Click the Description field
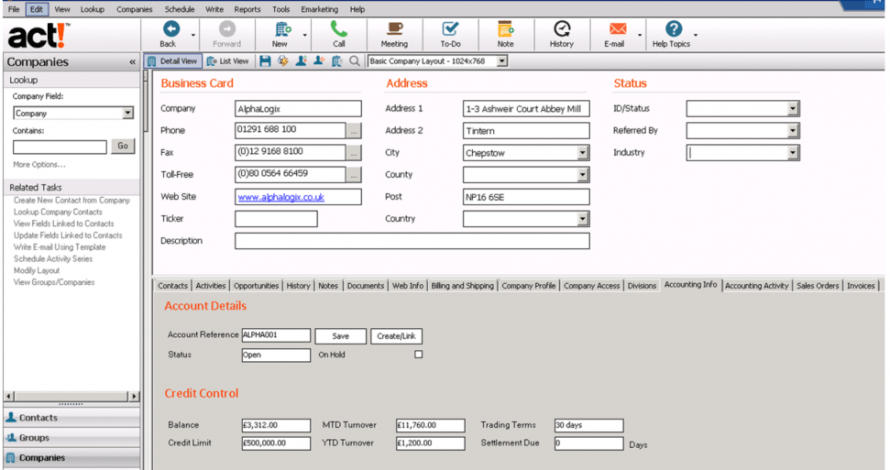This screenshot has height=470, width=890. pyautogui.click(x=412, y=241)
